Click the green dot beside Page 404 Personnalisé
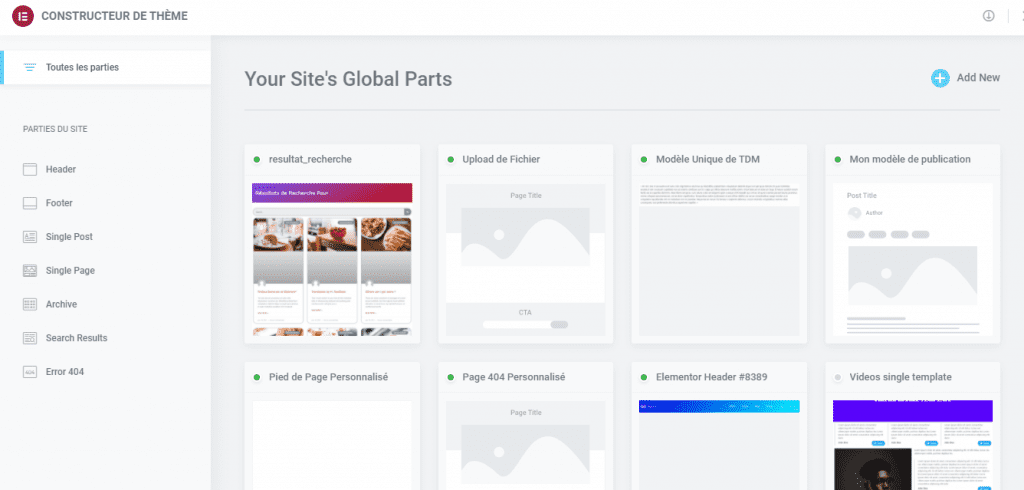The height and width of the screenshot is (490, 1024). pyautogui.click(x=451, y=378)
